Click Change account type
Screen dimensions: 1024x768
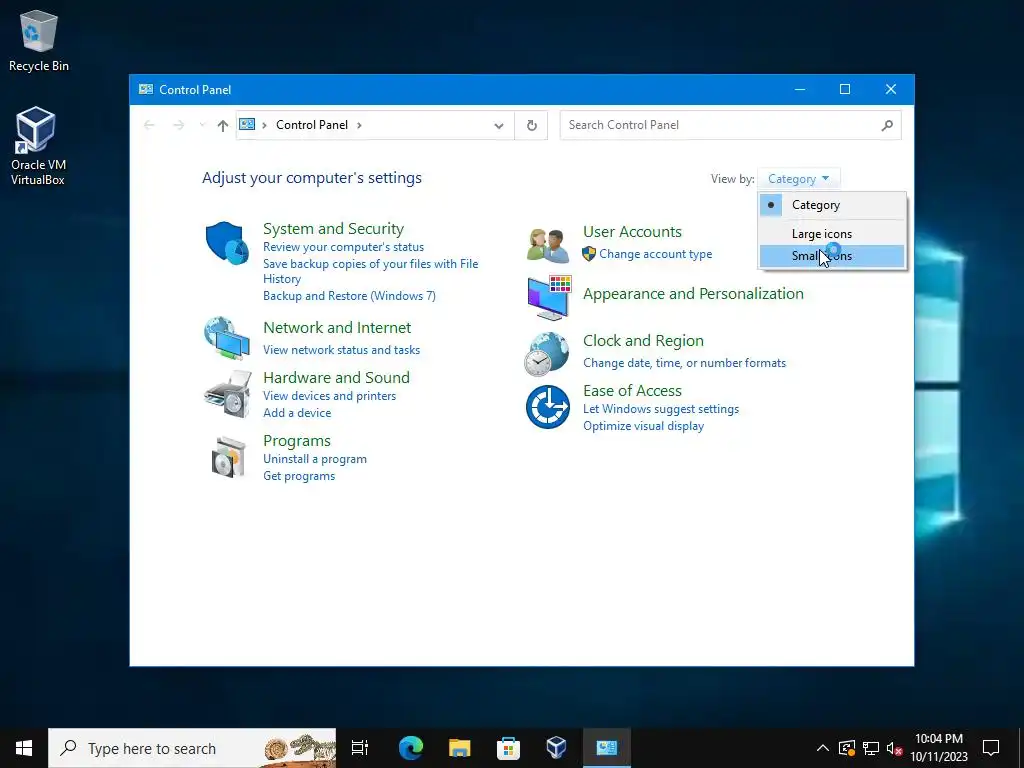pos(656,254)
